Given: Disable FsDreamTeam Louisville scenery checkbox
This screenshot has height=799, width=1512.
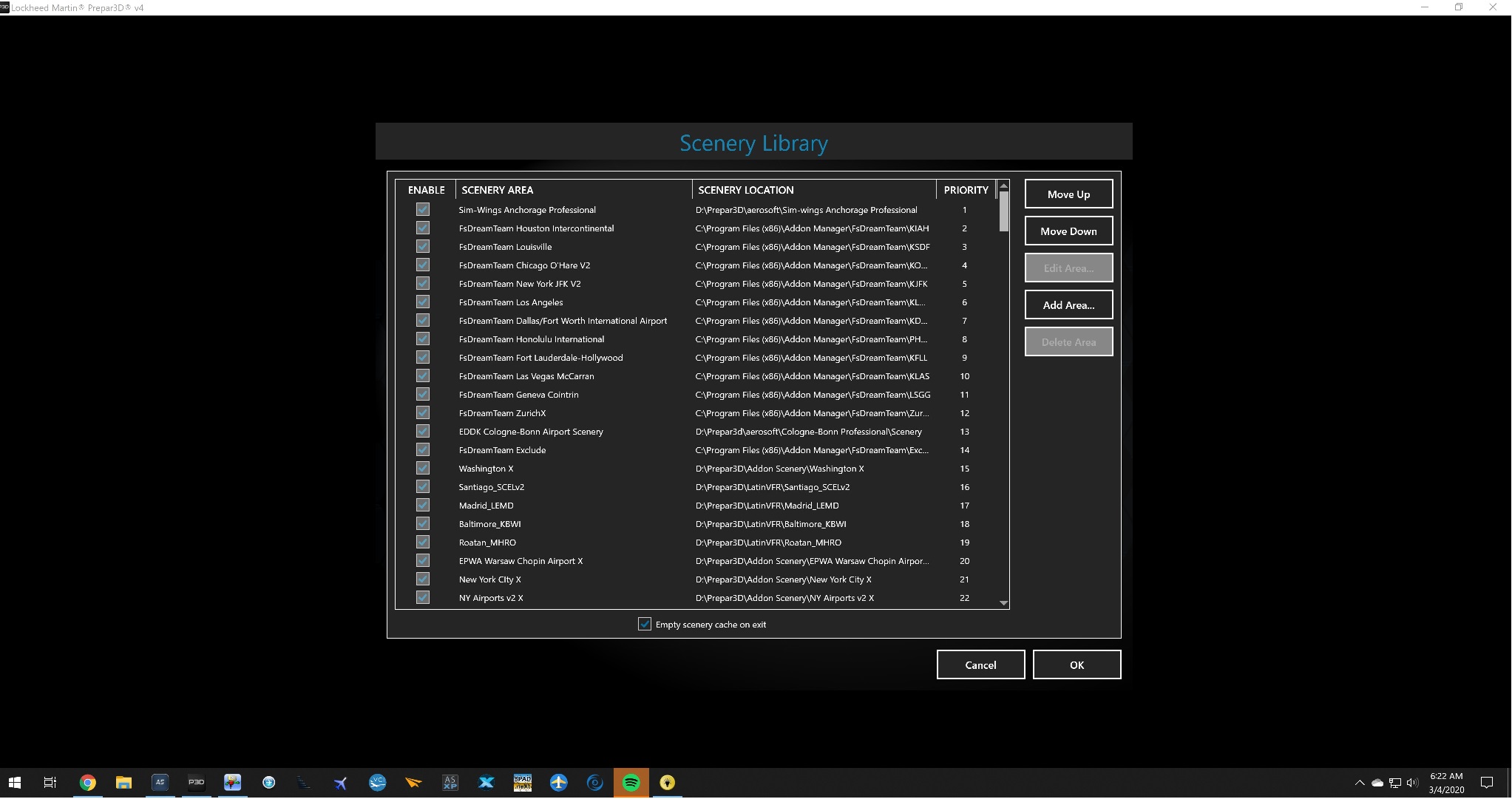Looking at the screenshot, I should 423,247.
